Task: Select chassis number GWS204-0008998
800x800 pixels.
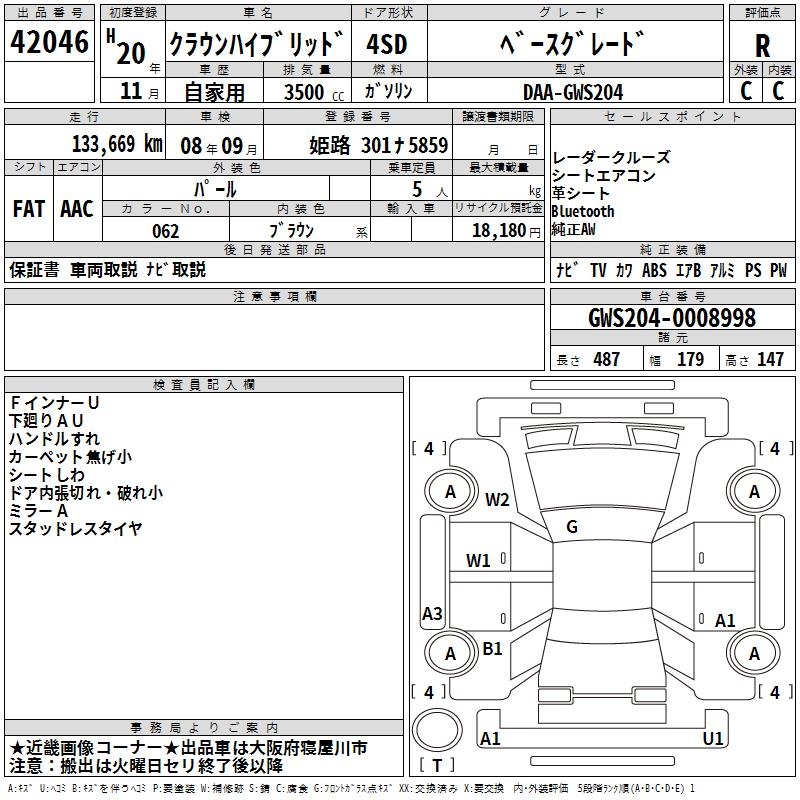Action: pos(671,317)
